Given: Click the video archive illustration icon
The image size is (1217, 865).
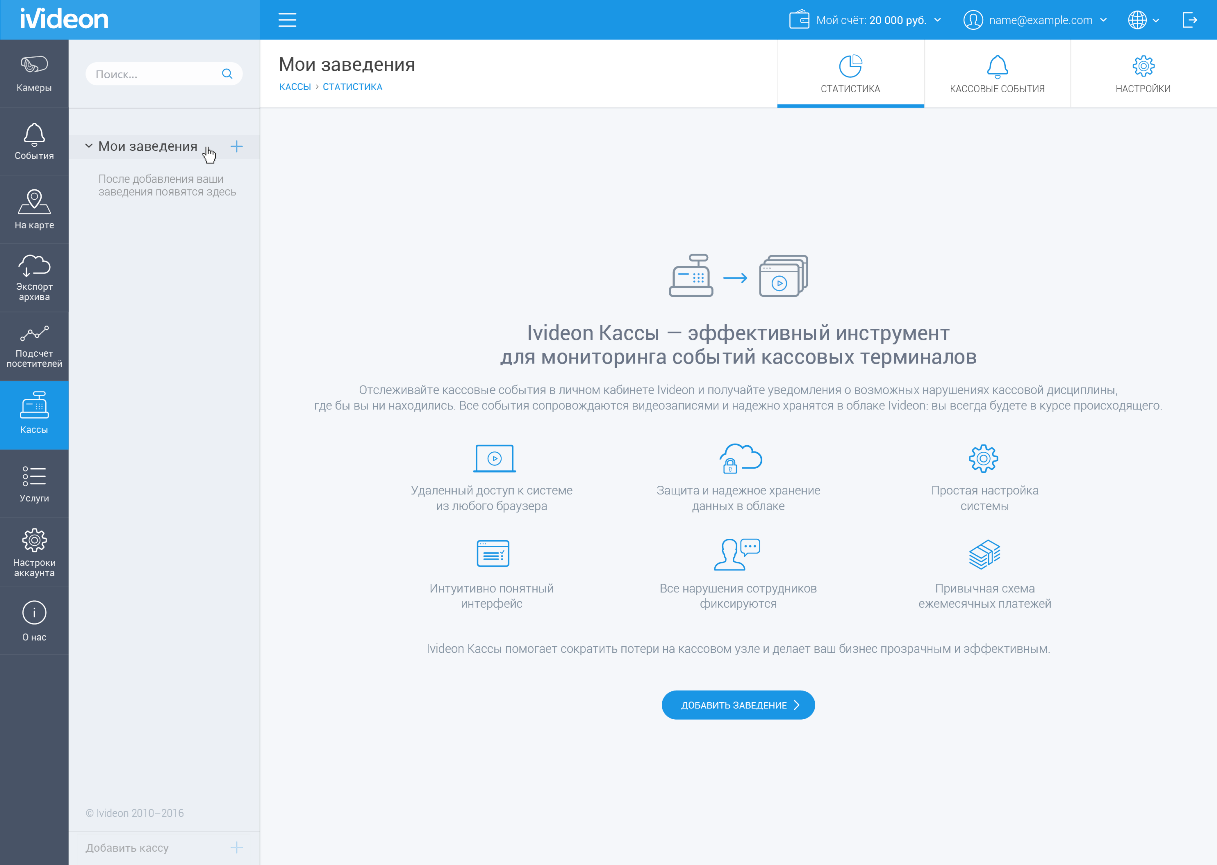Looking at the screenshot, I should [x=783, y=276].
